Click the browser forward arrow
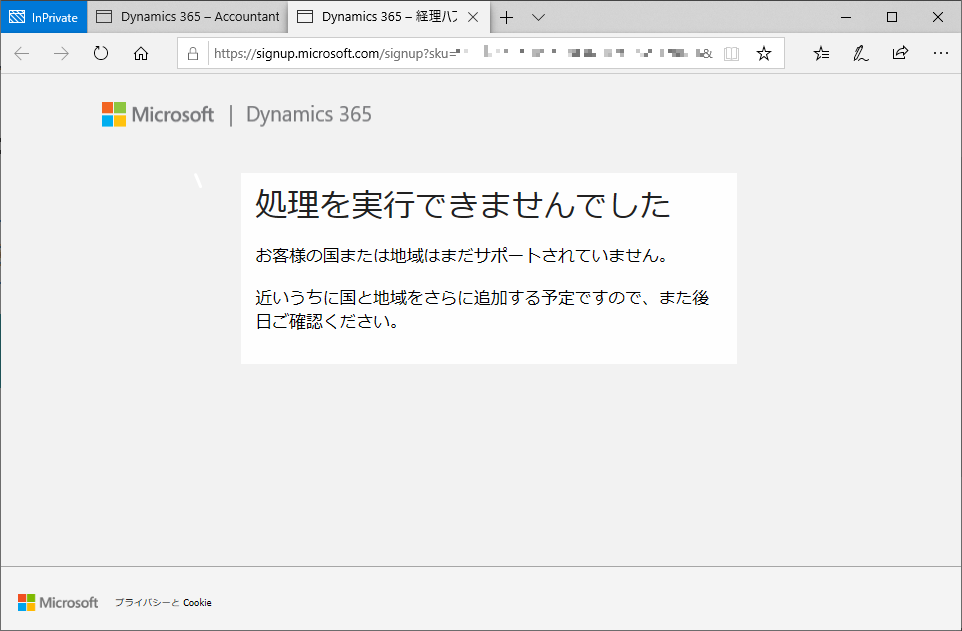This screenshot has width=962, height=631. pos(61,54)
